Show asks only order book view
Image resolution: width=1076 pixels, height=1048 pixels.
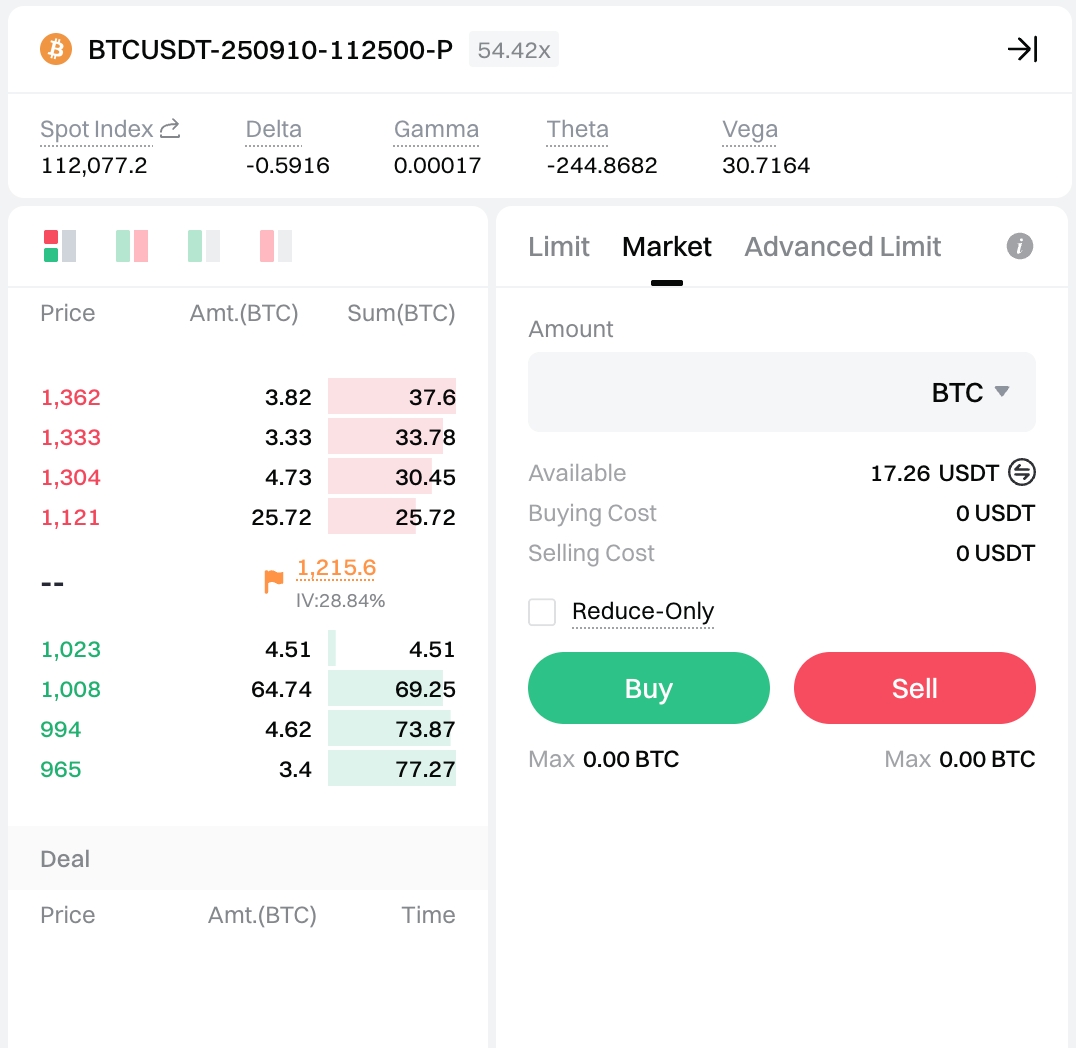(x=276, y=246)
